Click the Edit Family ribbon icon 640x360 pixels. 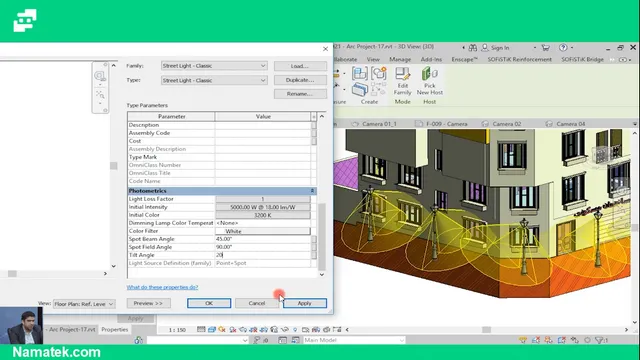click(x=402, y=81)
